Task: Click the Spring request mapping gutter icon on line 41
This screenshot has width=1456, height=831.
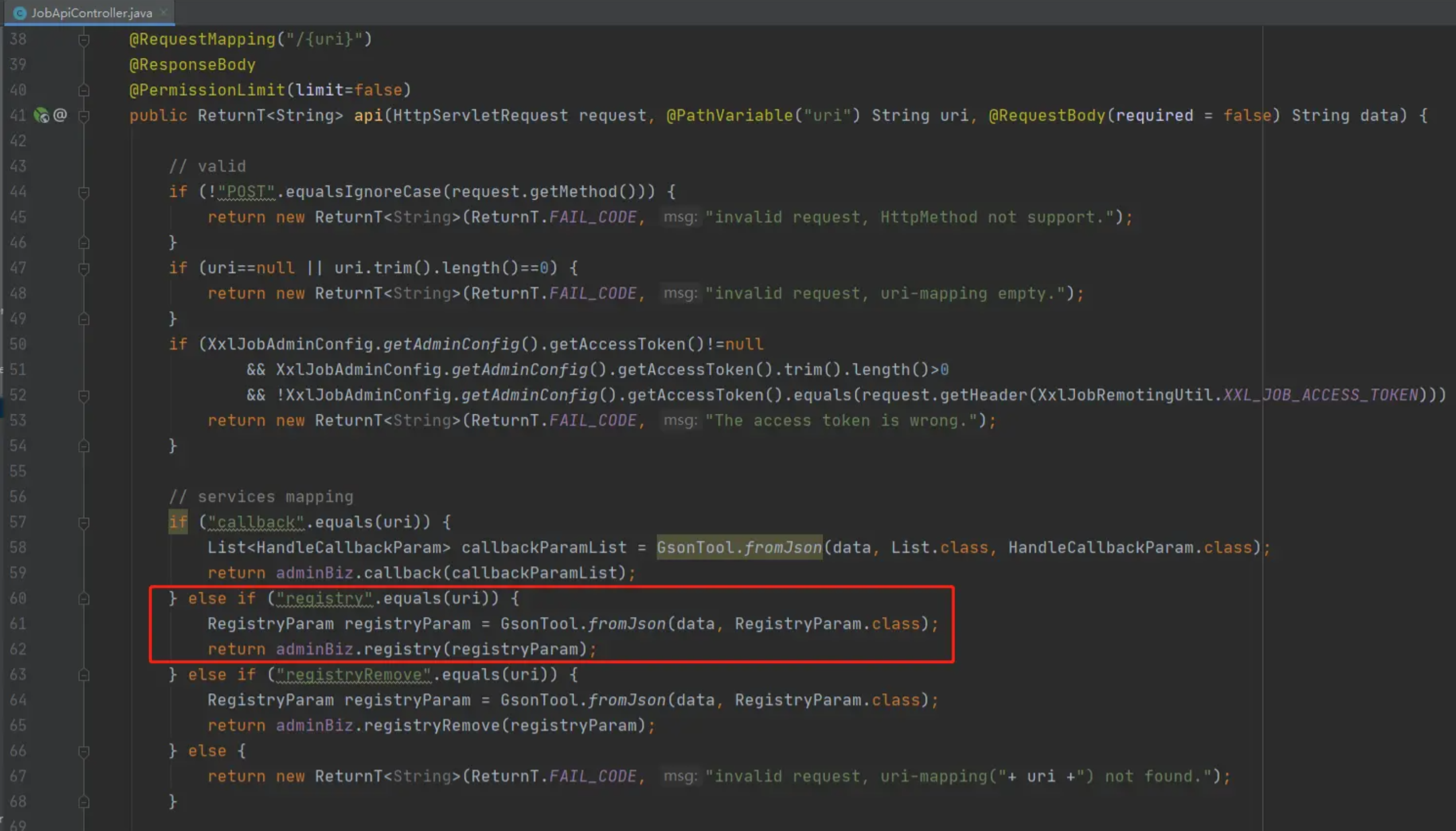Action: 41,115
